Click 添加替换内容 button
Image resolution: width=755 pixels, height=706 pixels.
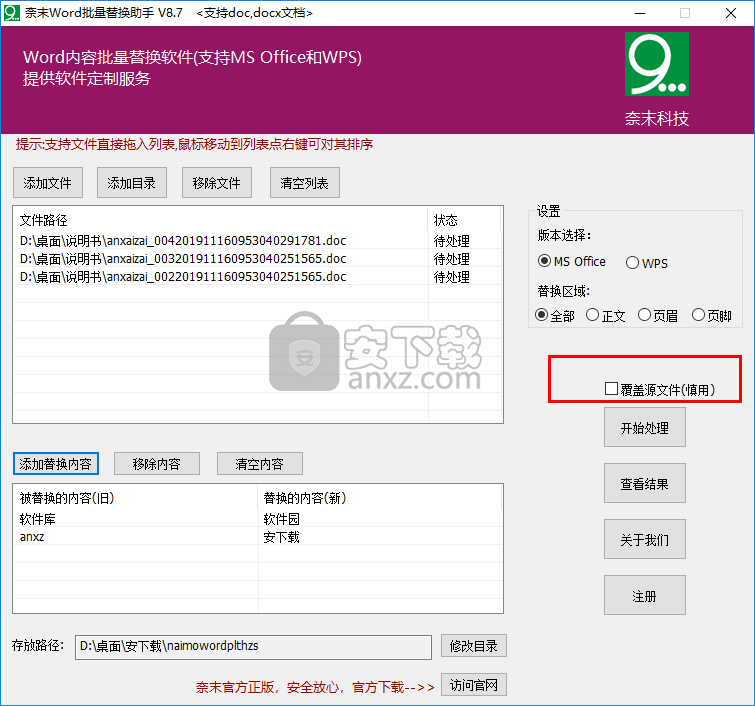click(56, 464)
